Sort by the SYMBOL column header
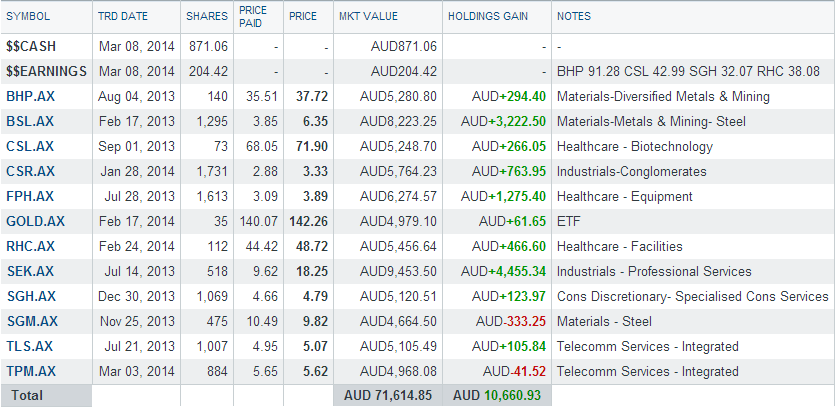 click(28, 17)
